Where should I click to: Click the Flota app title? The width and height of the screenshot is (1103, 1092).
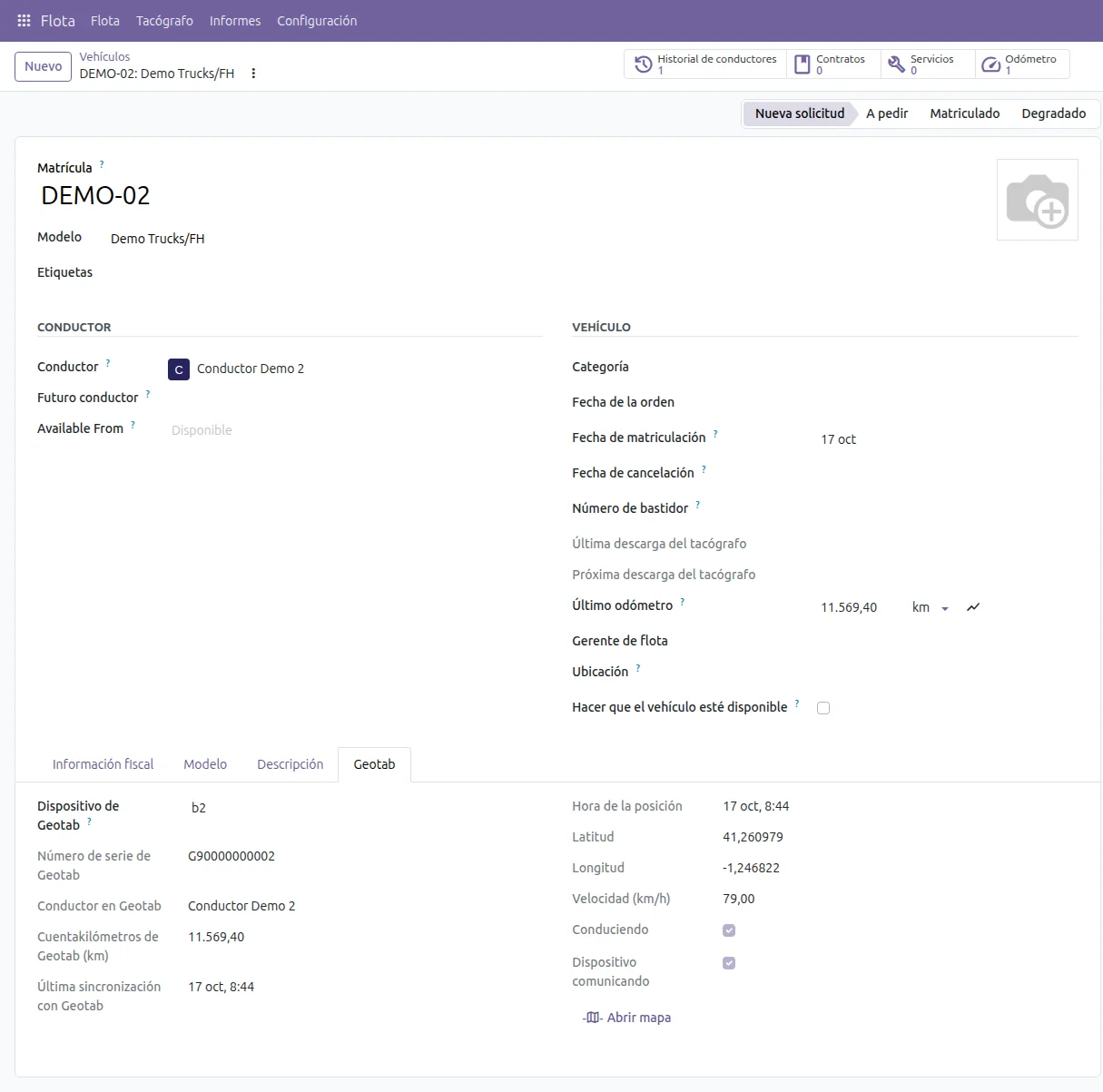click(x=58, y=20)
